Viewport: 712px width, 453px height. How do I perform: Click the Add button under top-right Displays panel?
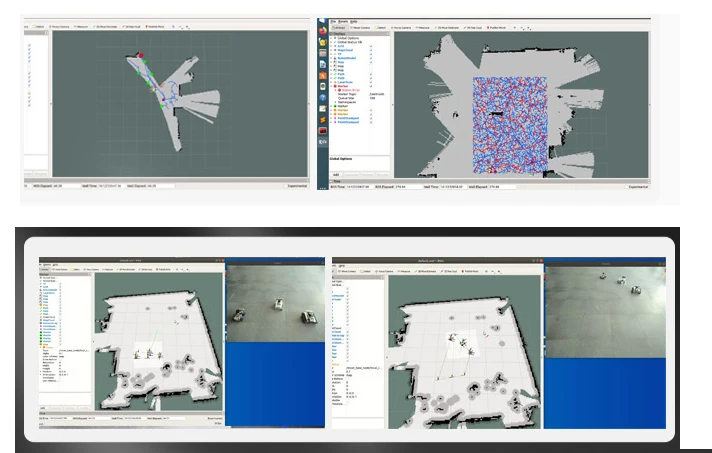336,173
